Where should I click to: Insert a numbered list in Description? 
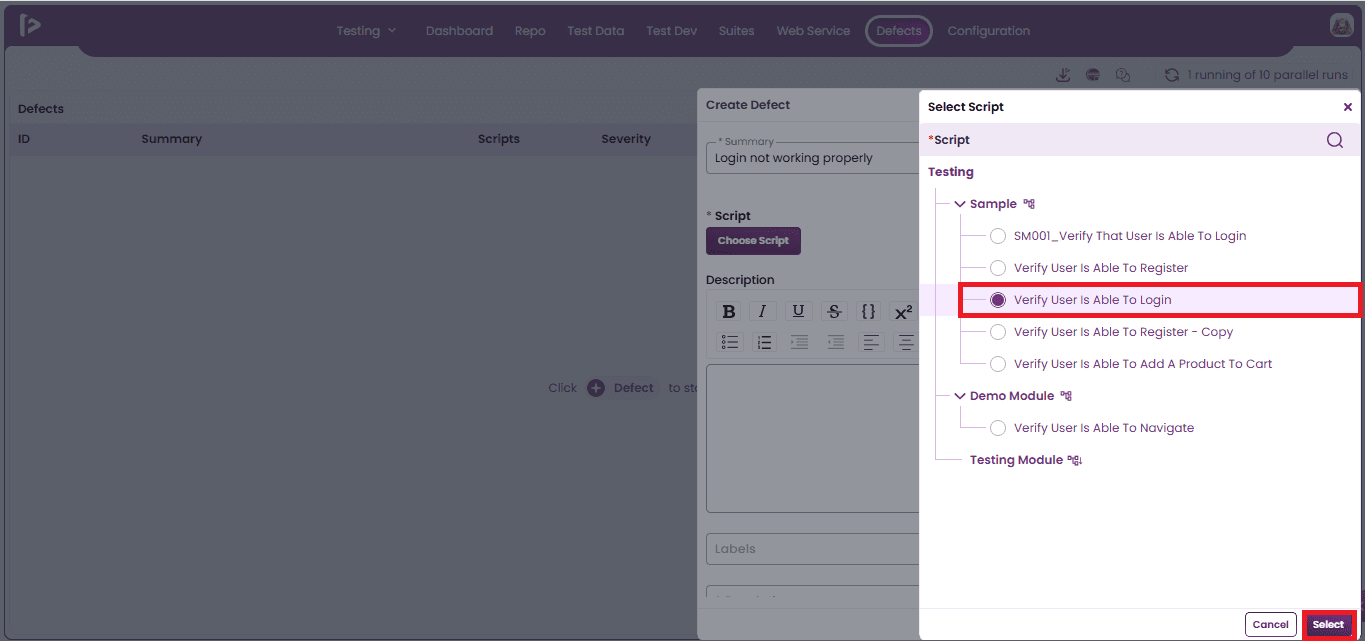click(765, 342)
